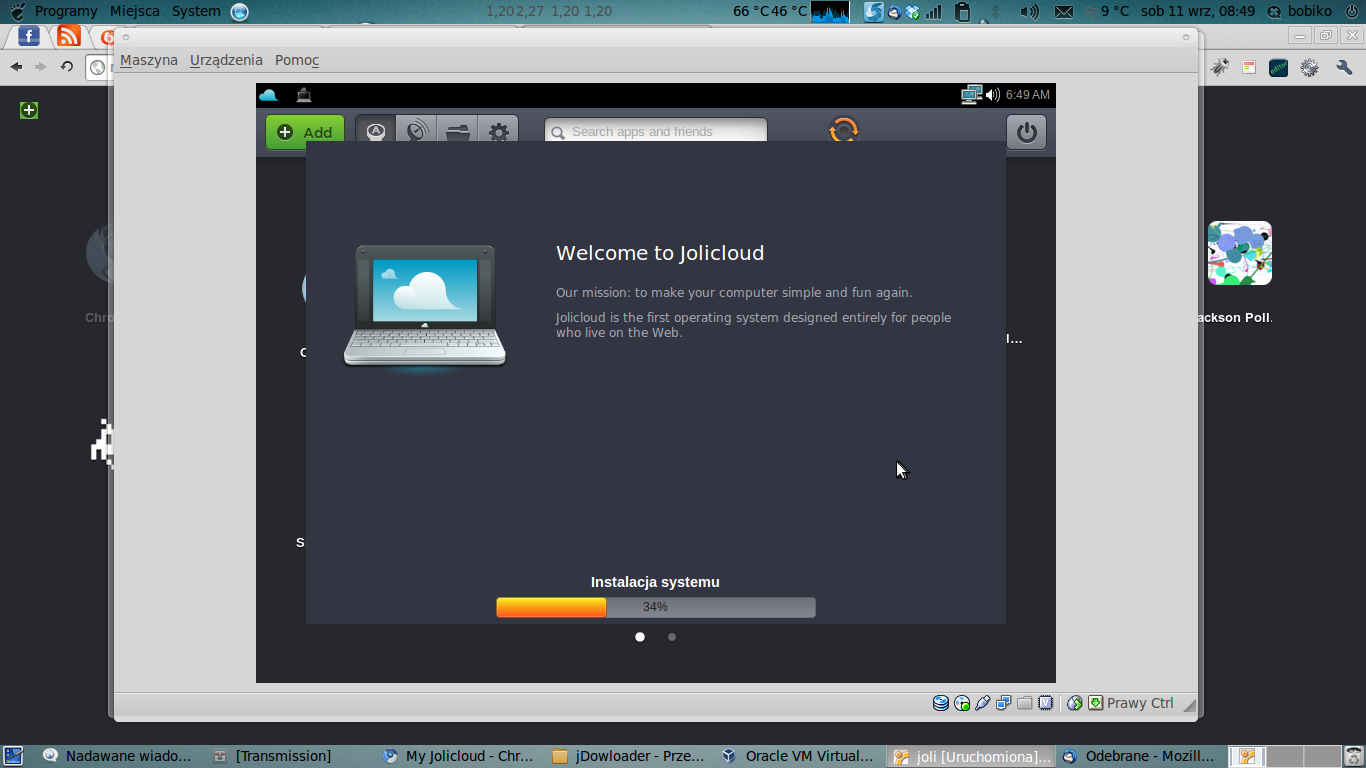Click VirtualBox network adapters status icon
The height and width of the screenshot is (768, 1366).
tap(1004, 703)
